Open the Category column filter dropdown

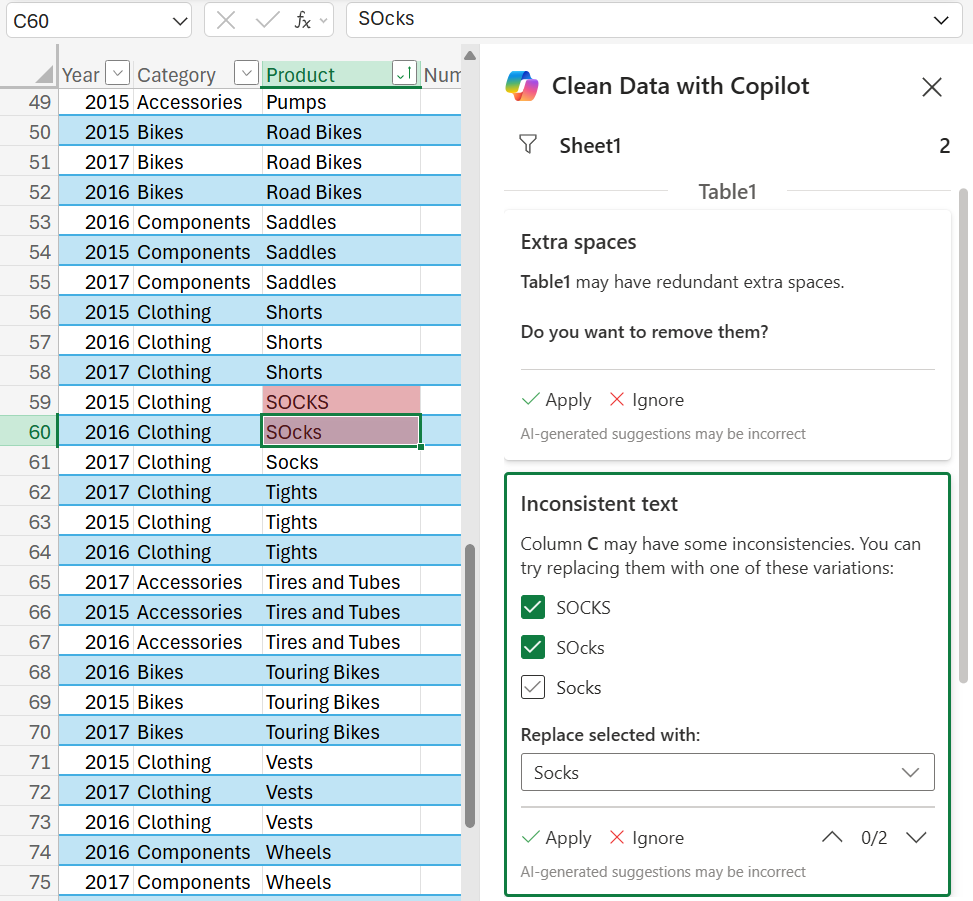(x=246, y=73)
